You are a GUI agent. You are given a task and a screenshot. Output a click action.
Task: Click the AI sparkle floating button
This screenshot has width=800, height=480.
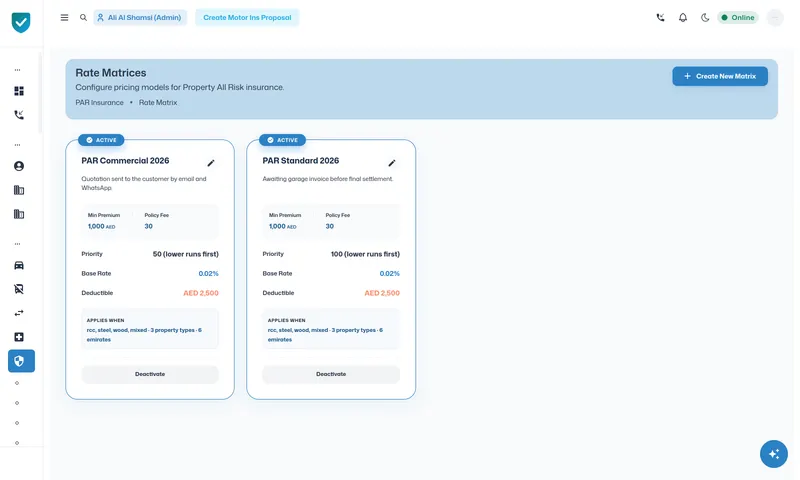click(773, 453)
